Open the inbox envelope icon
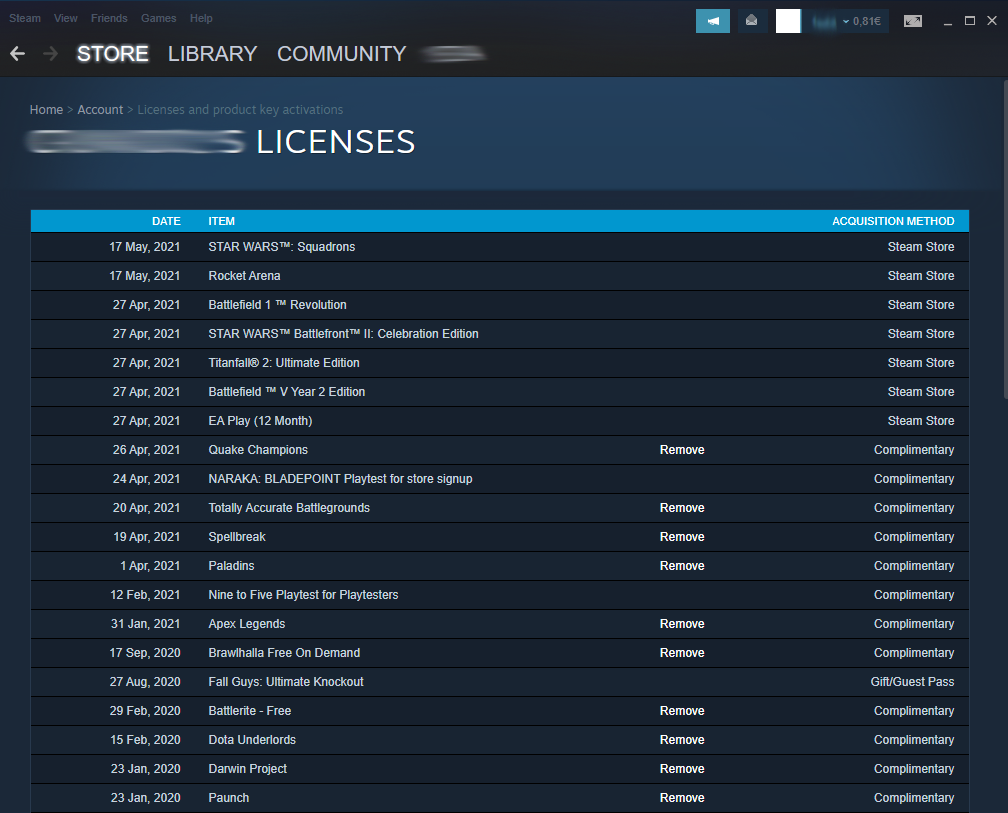 click(751, 21)
